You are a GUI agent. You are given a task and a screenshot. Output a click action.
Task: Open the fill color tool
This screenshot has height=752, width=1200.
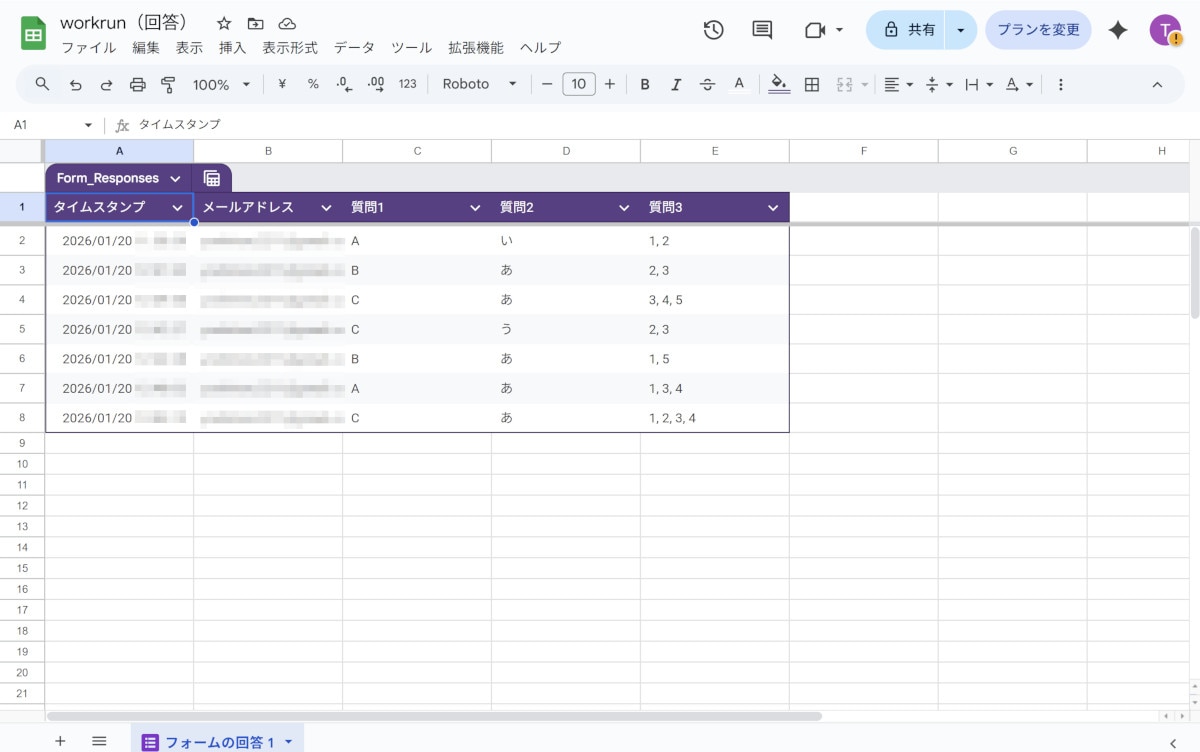point(779,84)
